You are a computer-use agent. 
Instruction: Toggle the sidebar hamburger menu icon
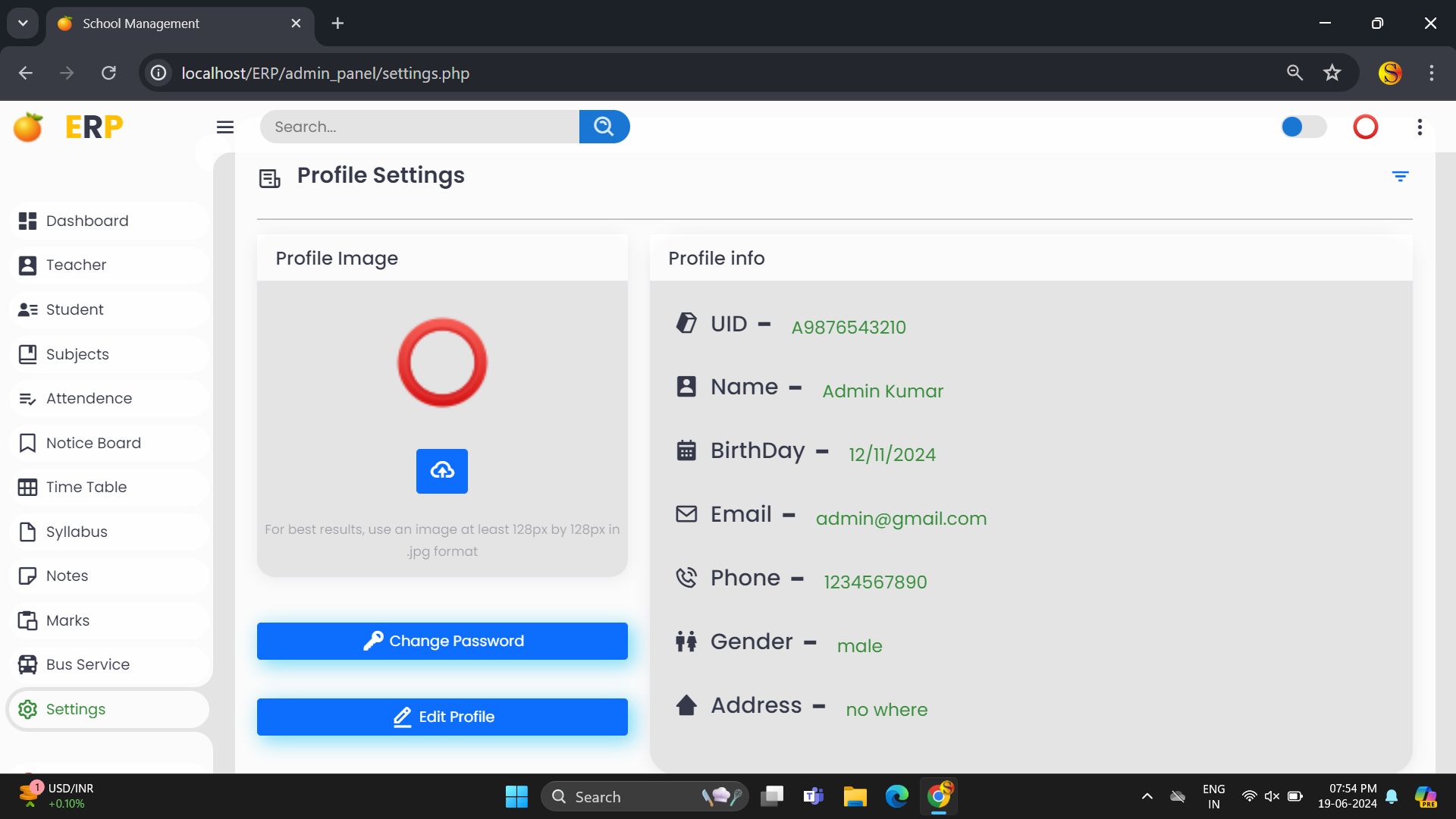pyautogui.click(x=225, y=127)
